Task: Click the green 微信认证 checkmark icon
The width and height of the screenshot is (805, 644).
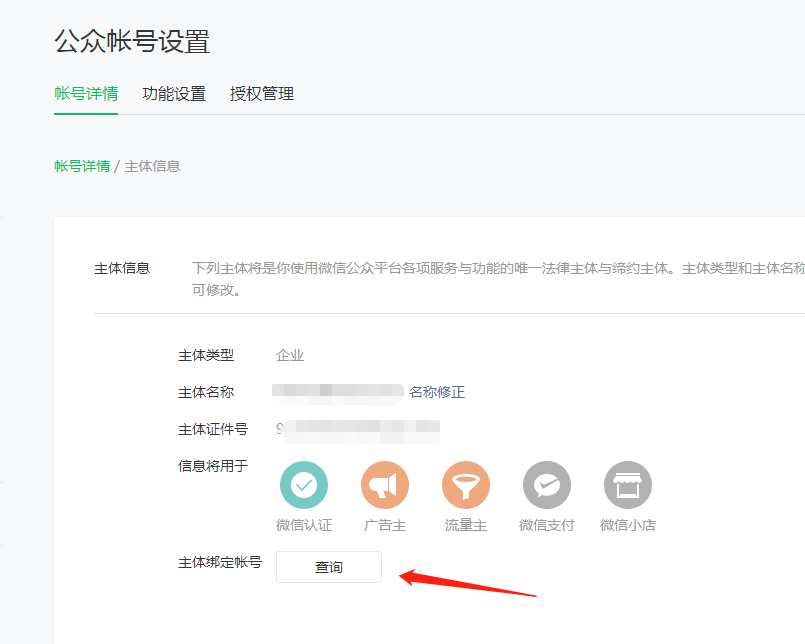Action: point(304,486)
